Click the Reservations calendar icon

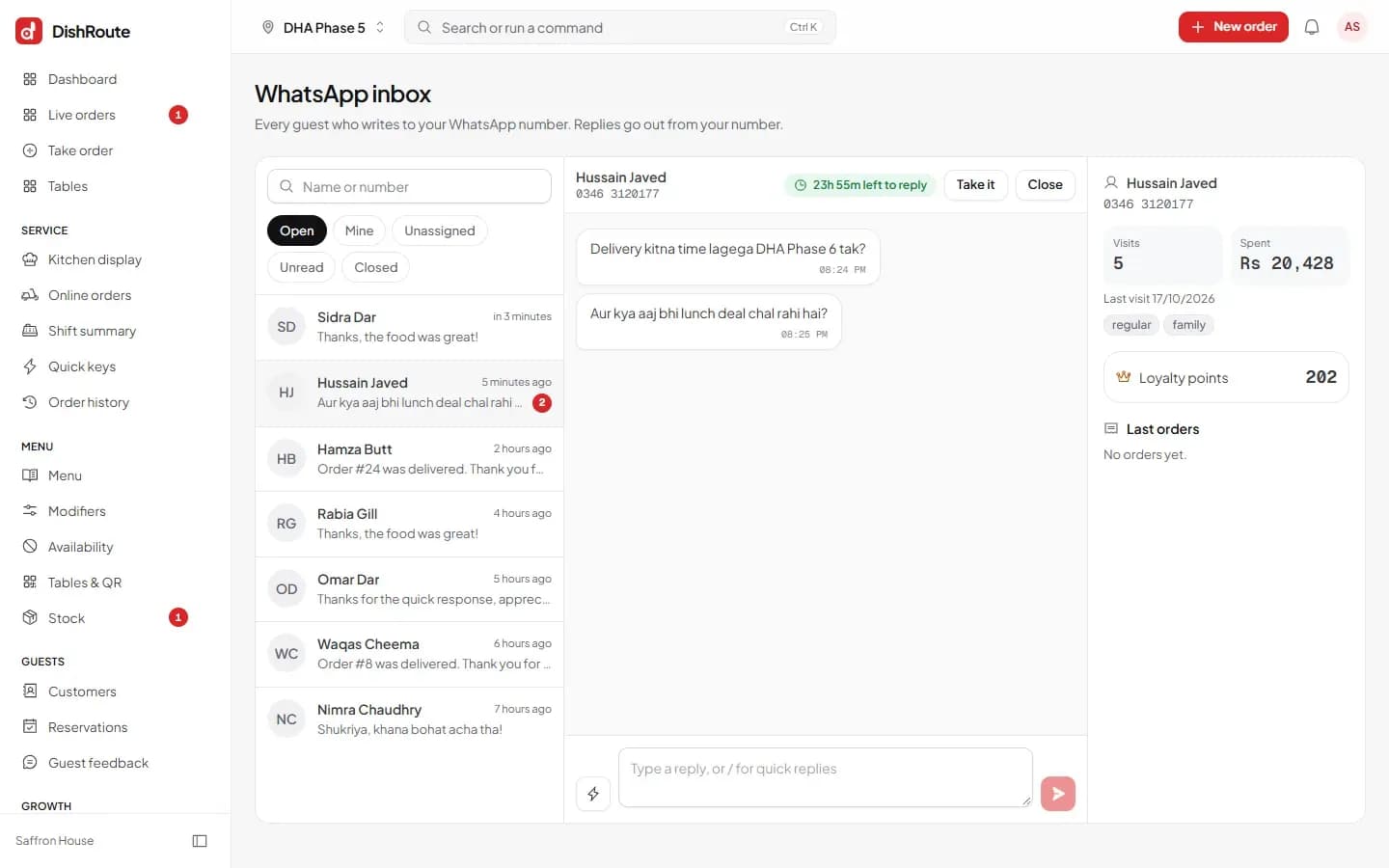coord(30,727)
